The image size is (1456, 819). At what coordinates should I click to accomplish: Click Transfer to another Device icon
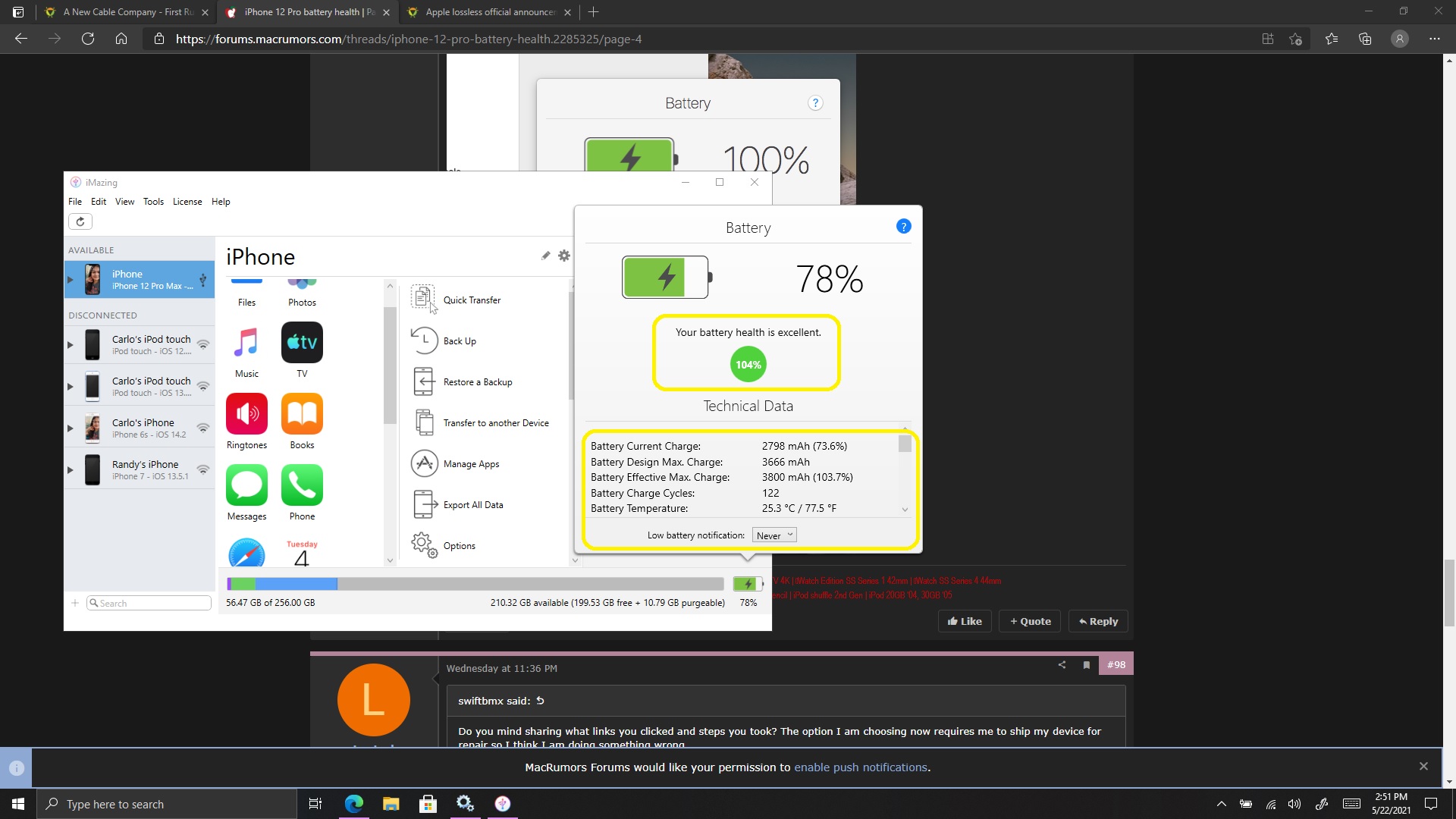tap(424, 422)
